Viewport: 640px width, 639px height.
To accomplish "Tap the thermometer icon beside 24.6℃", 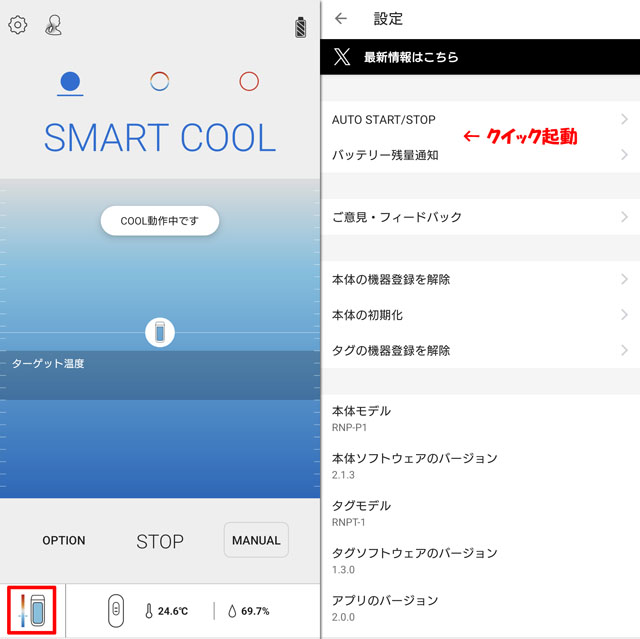I will [x=149, y=611].
